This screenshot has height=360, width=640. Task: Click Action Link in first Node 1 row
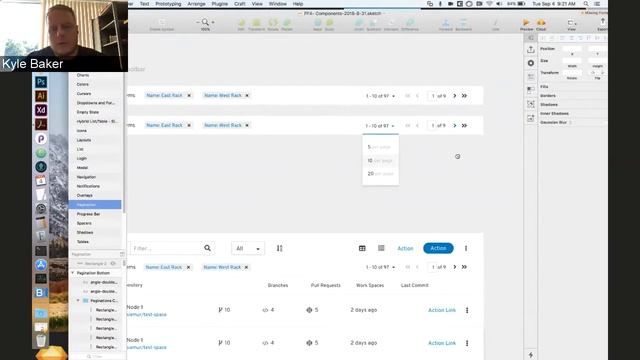[442, 310]
